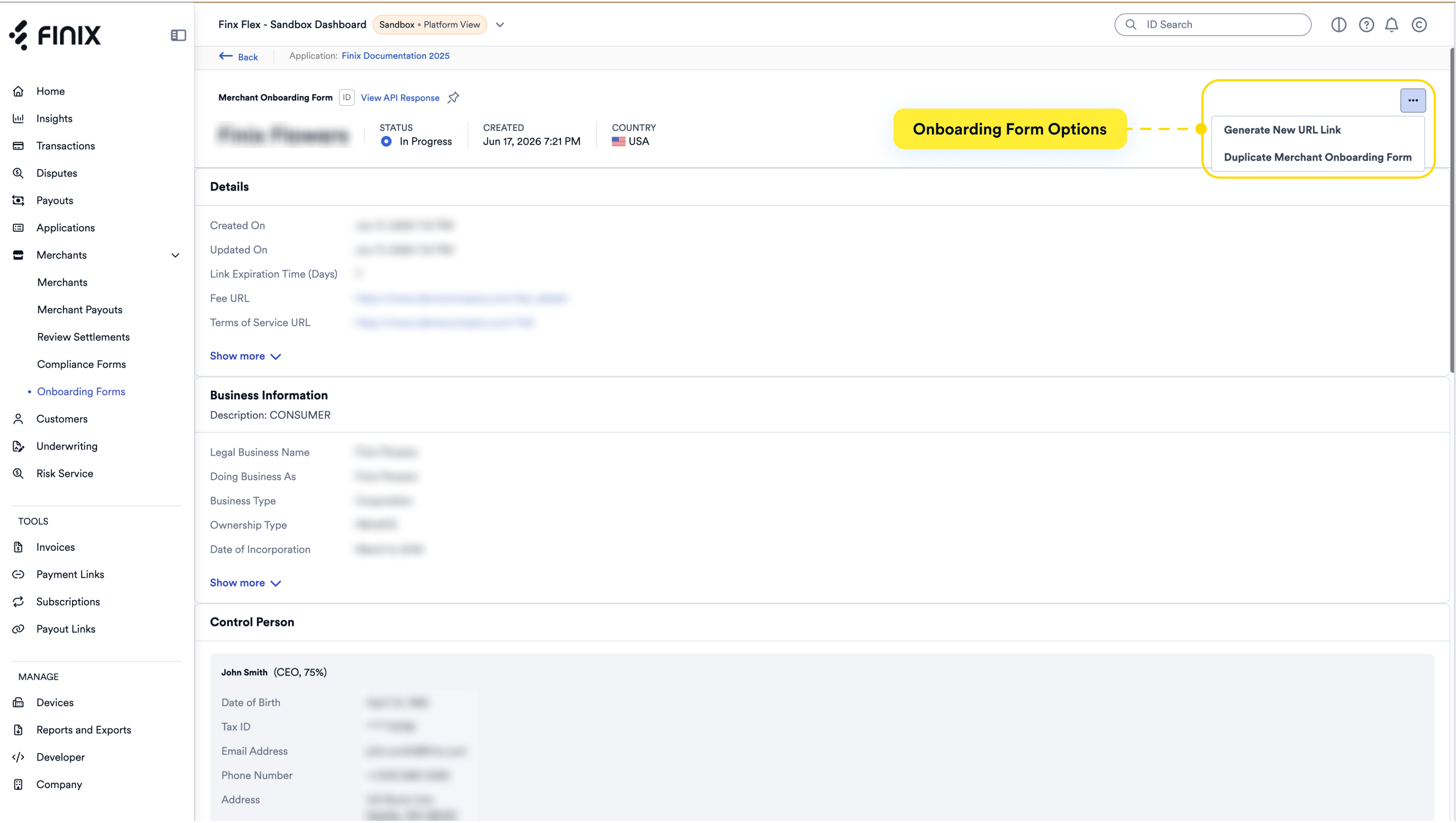Open the notifications bell
The width and height of the screenshot is (1456, 823).
(x=1392, y=24)
